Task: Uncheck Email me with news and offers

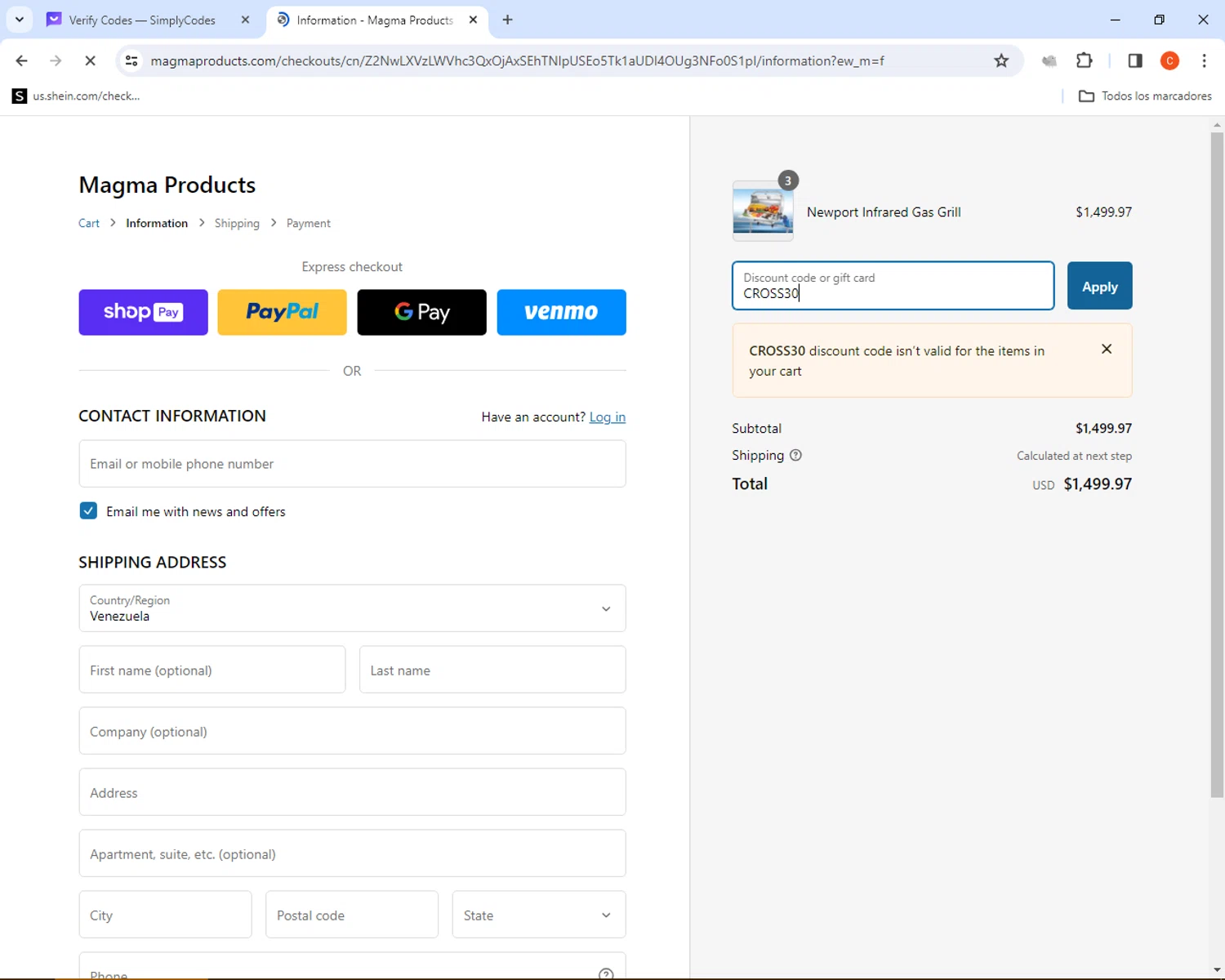Action: click(88, 511)
